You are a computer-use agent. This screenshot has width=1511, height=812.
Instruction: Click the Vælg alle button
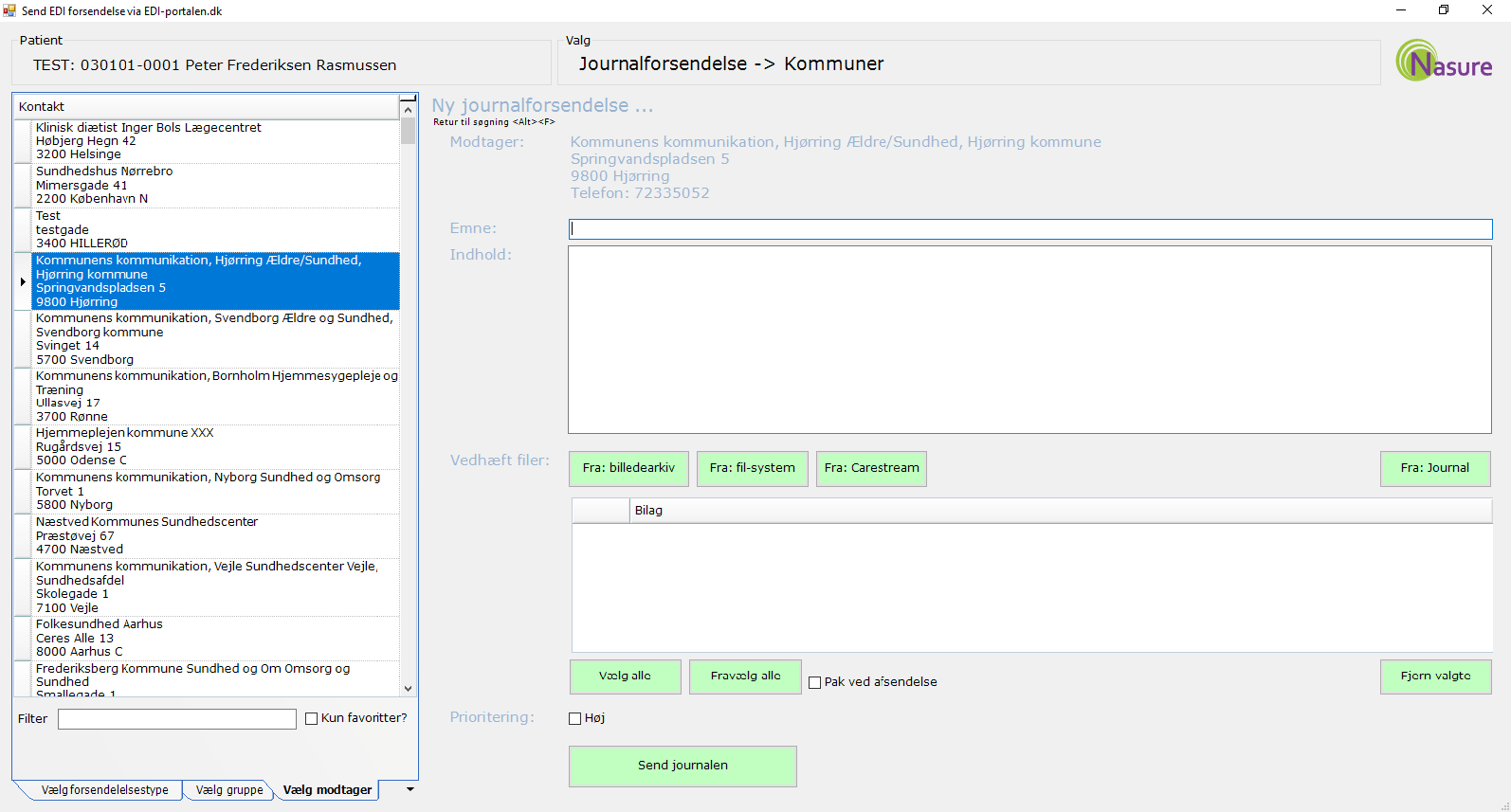click(625, 677)
